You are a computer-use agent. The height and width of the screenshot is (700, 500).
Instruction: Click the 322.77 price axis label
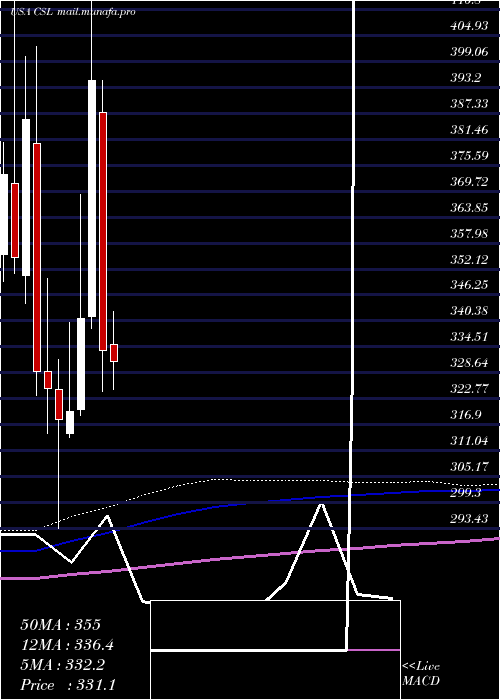(469, 388)
